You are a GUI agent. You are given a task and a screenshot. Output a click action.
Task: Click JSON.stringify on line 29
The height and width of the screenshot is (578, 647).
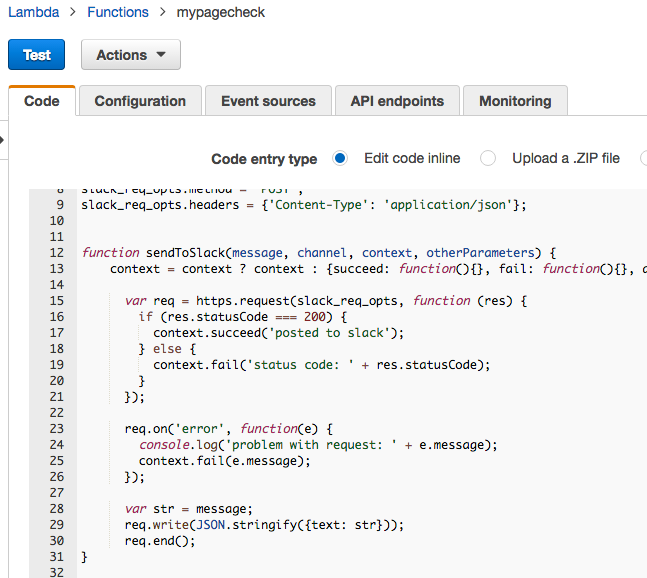coord(247,525)
